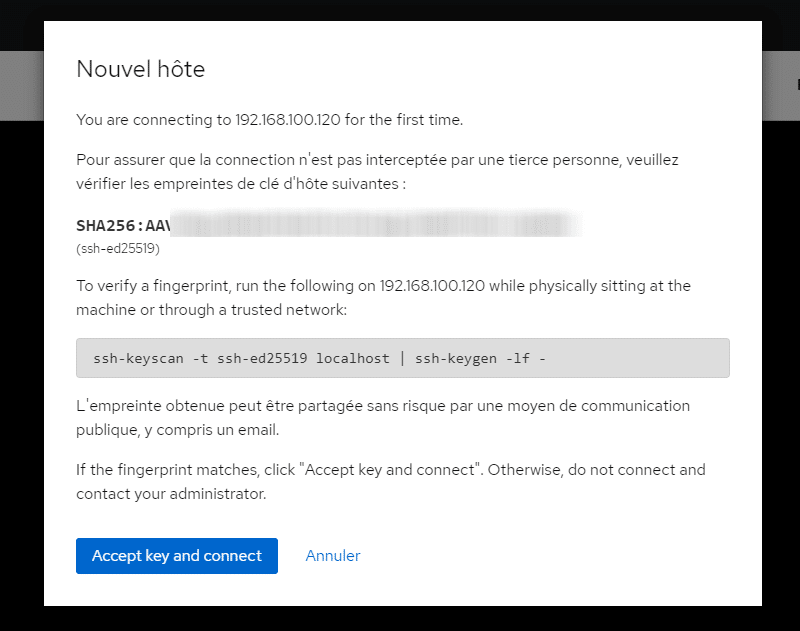The height and width of the screenshot is (631, 800).
Task: Click the word localhost in the command
Action: click(x=353, y=359)
